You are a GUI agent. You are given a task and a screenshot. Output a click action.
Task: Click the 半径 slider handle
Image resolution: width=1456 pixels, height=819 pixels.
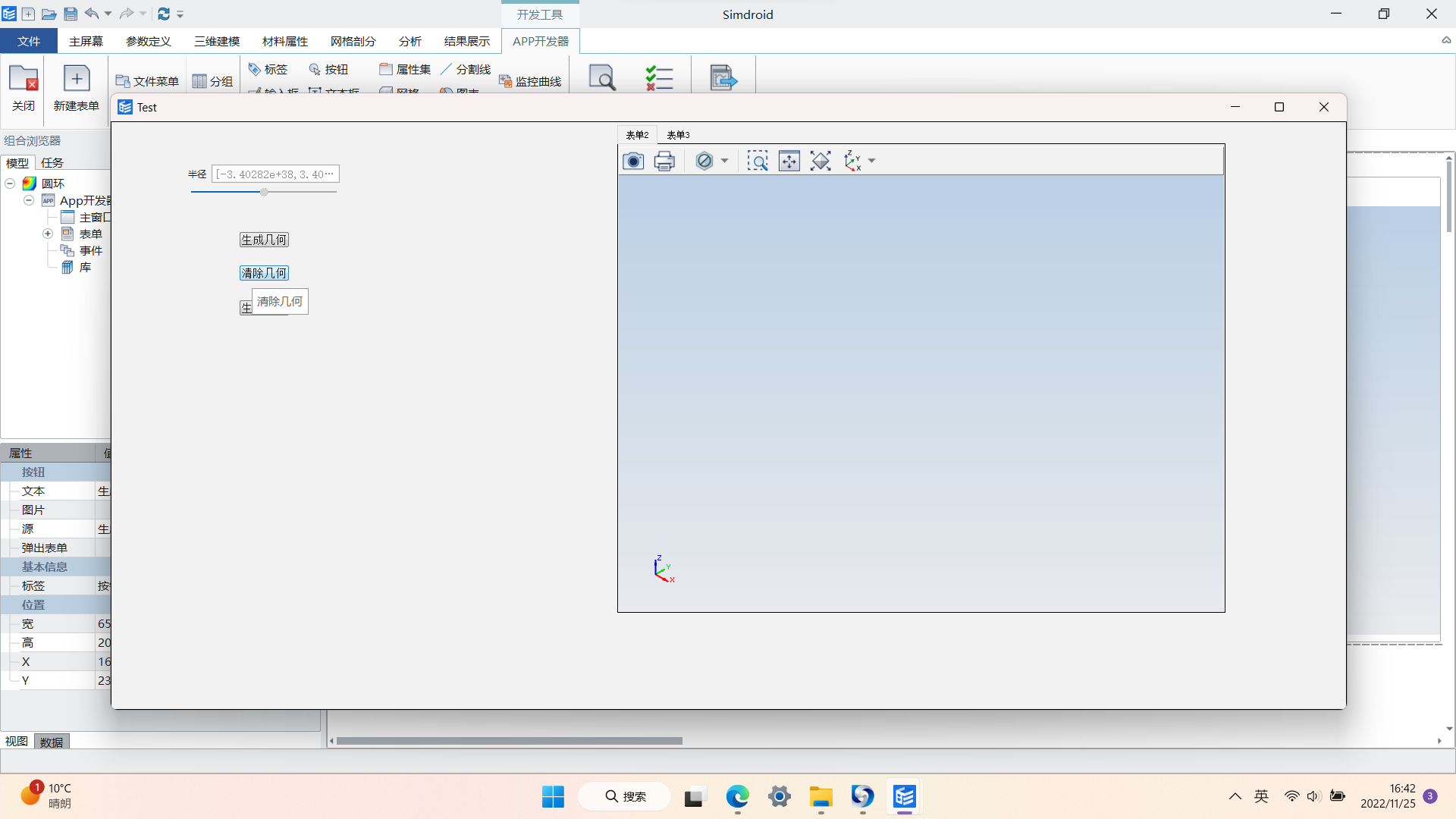tap(264, 192)
